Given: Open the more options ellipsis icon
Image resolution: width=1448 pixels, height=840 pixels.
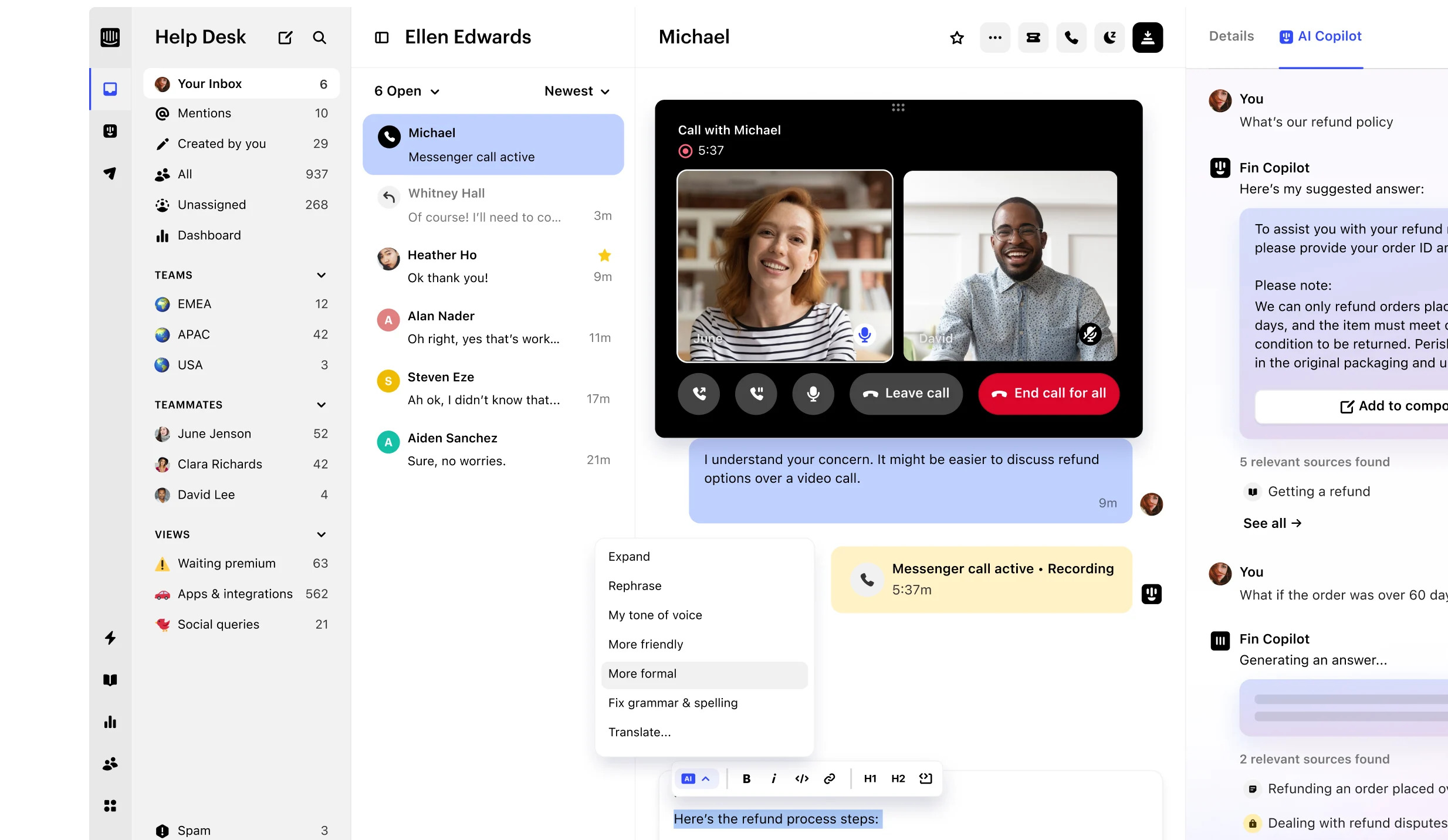Looking at the screenshot, I should click(994, 37).
